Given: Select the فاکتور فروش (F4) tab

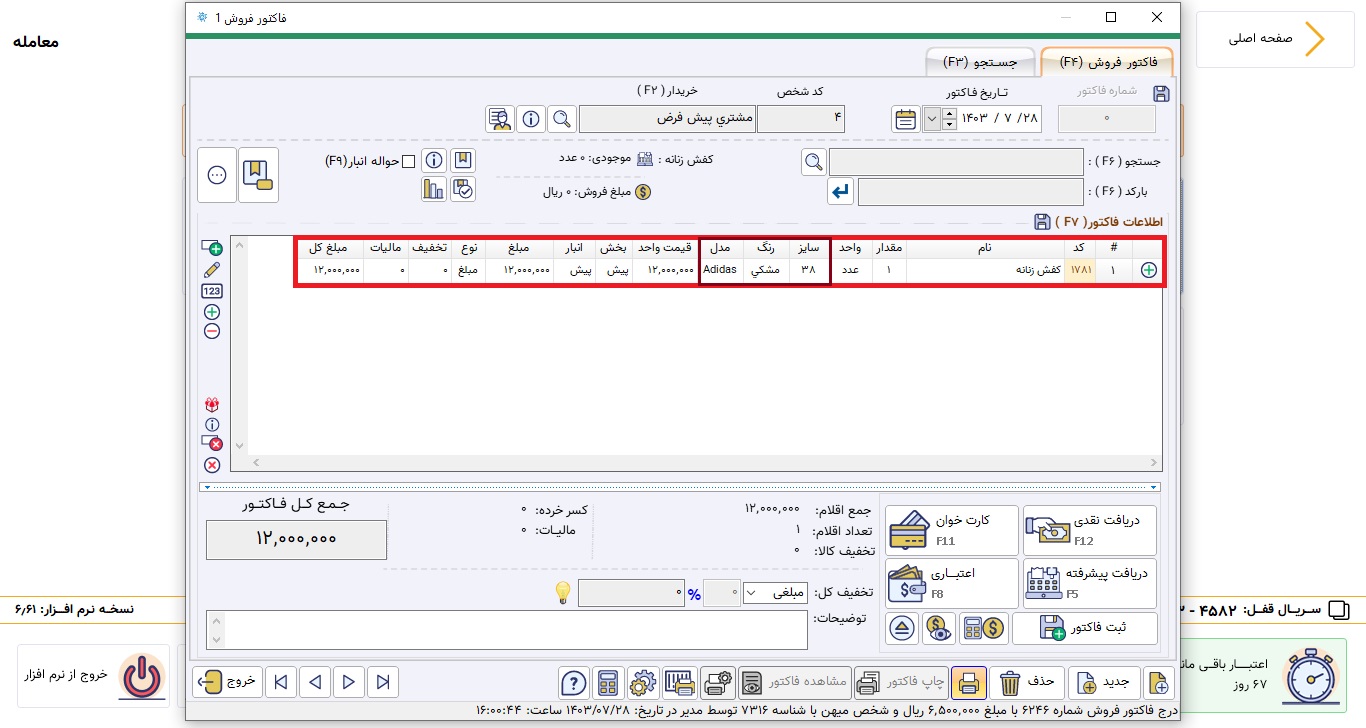Looking at the screenshot, I should pyautogui.click(x=1107, y=62).
